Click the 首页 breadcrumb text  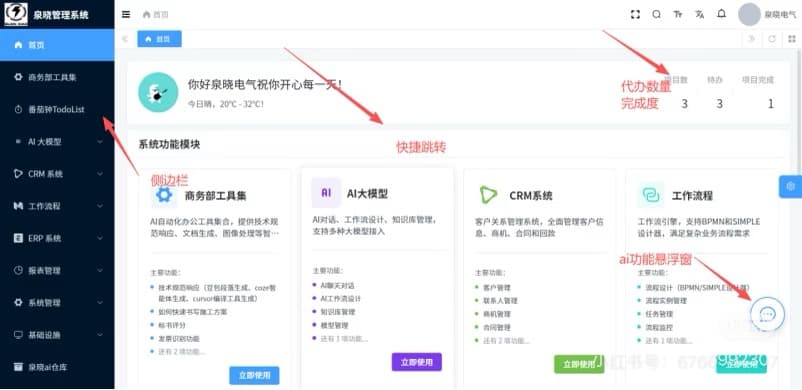[x=161, y=14]
